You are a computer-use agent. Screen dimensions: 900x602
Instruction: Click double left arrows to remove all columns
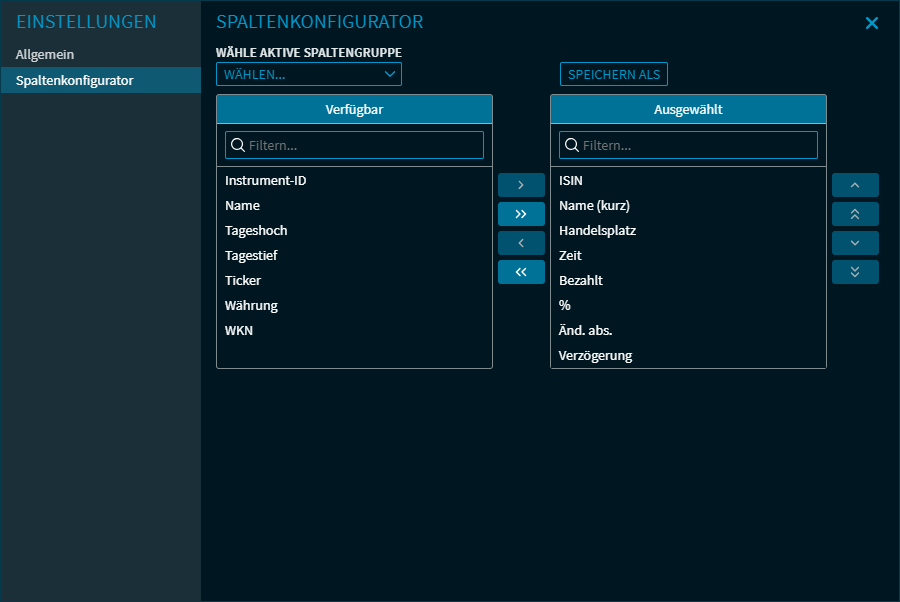[521, 272]
